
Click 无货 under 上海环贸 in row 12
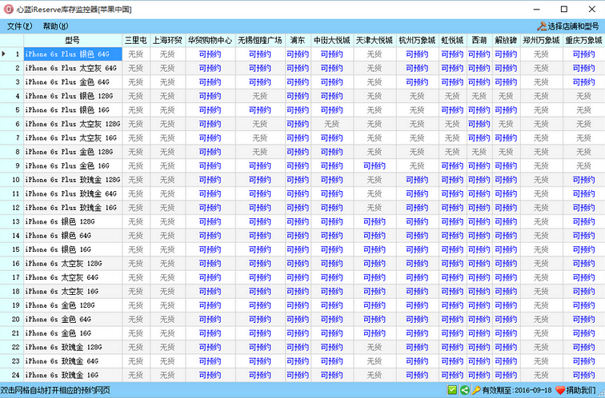(x=167, y=207)
